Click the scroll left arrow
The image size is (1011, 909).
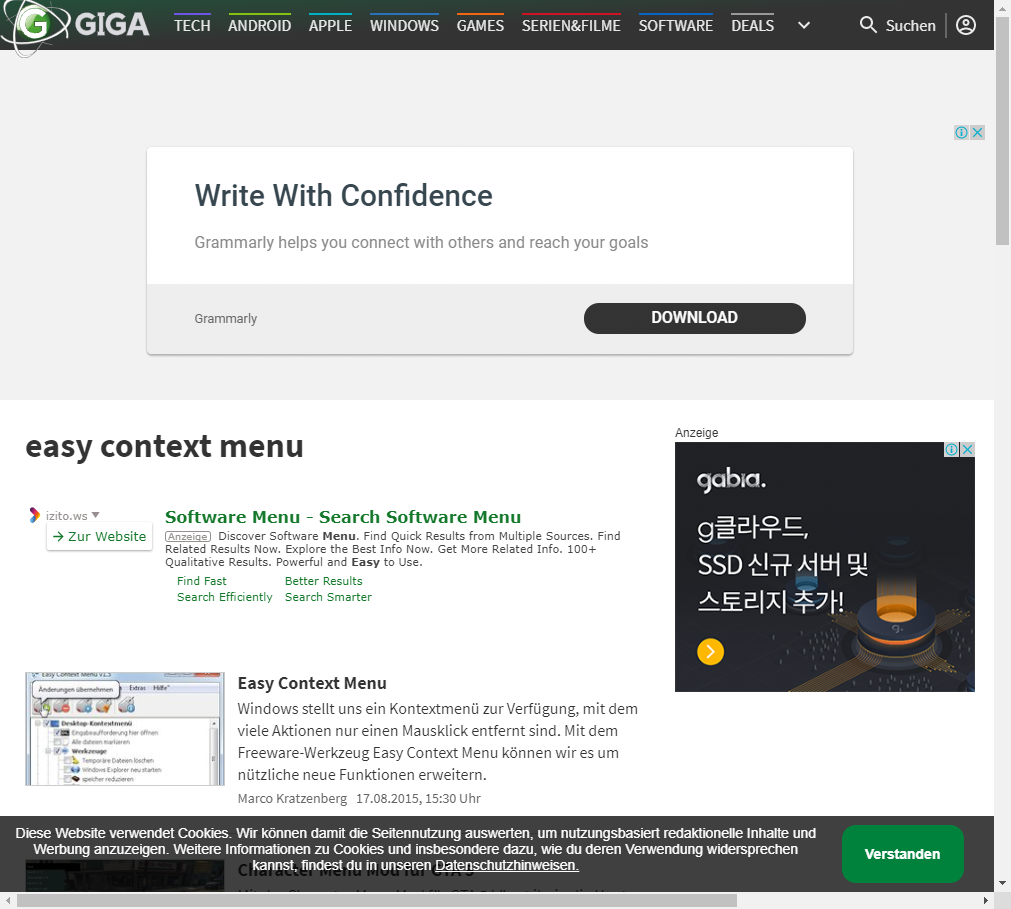8,900
